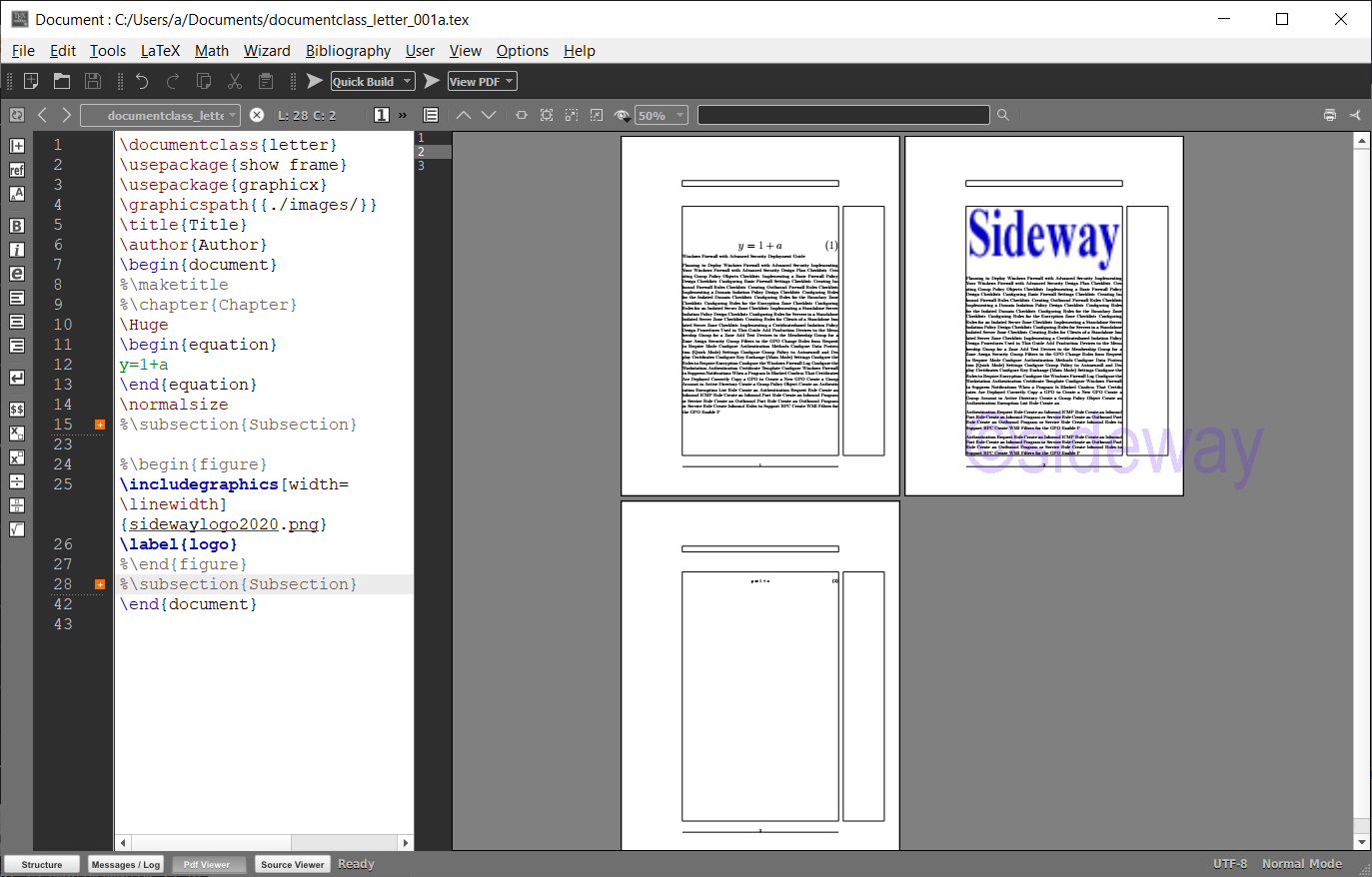This screenshot has width=1372, height=877.
Task: Align text left sidebar icon
Action: pos(17,298)
